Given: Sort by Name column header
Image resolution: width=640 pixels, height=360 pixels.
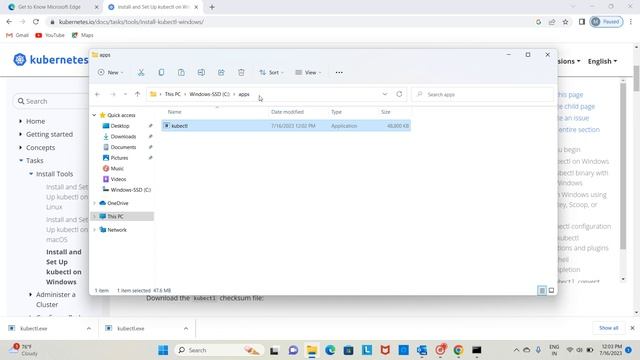Looking at the screenshot, I should [x=174, y=112].
